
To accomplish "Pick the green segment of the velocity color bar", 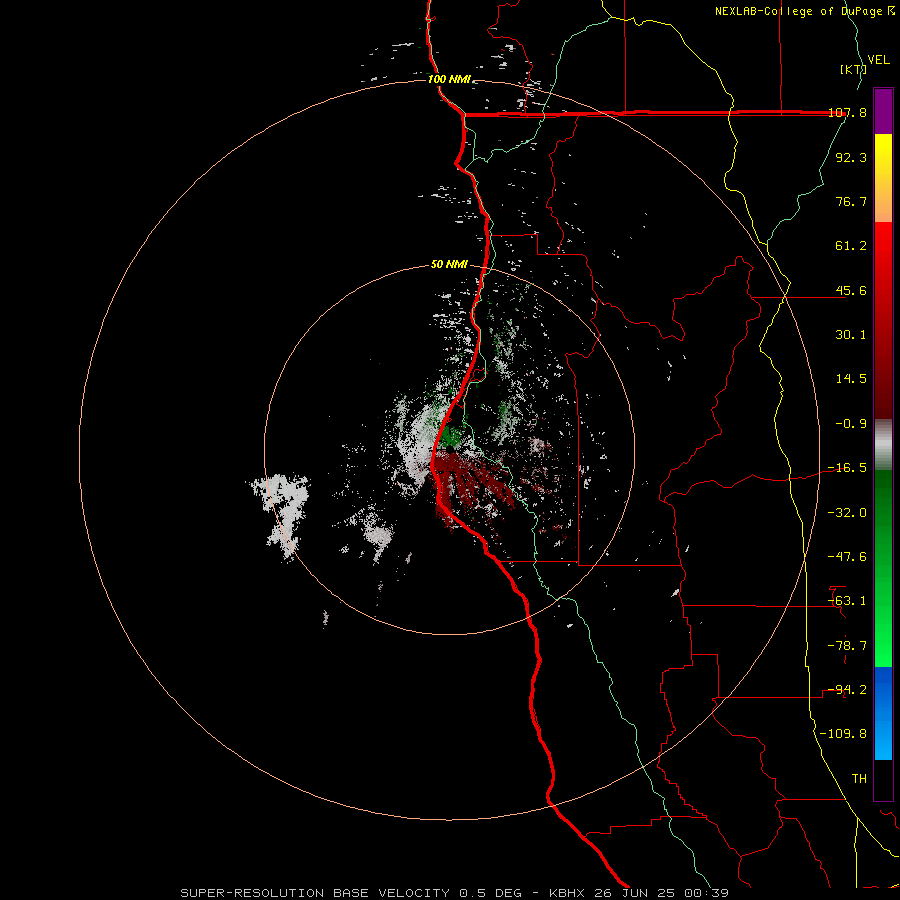I will point(883,568).
